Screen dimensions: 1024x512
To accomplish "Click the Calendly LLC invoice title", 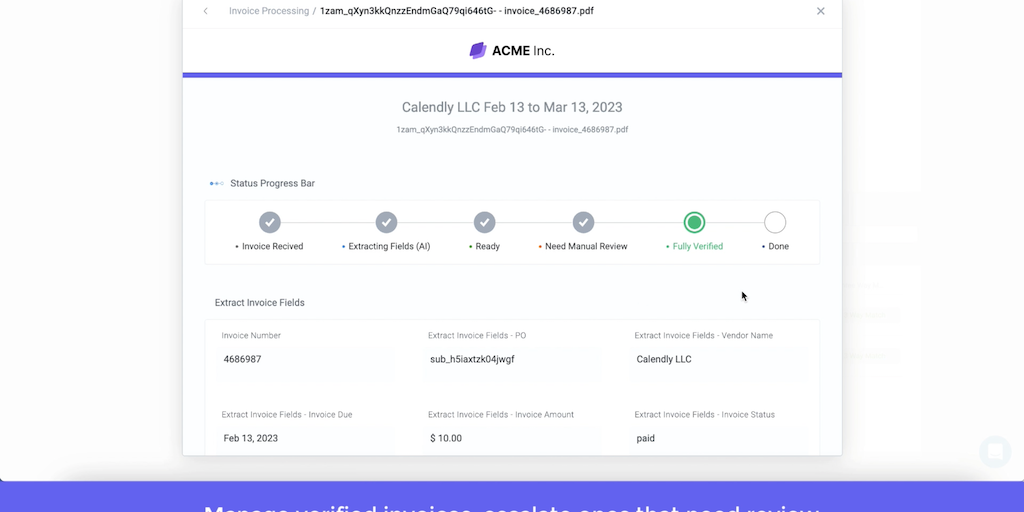I will coord(512,107).
